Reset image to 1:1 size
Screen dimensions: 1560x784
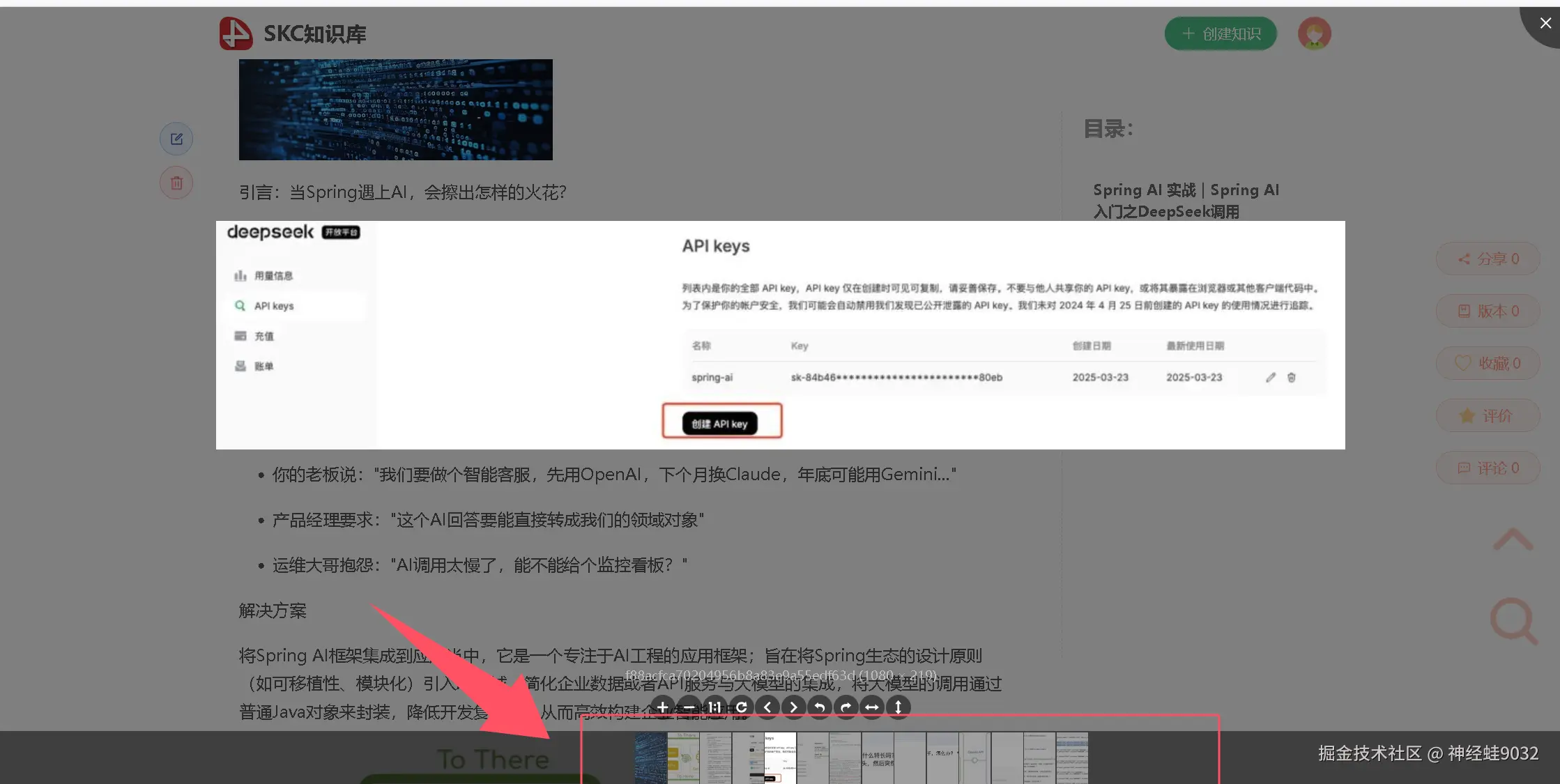pos(714,707)
